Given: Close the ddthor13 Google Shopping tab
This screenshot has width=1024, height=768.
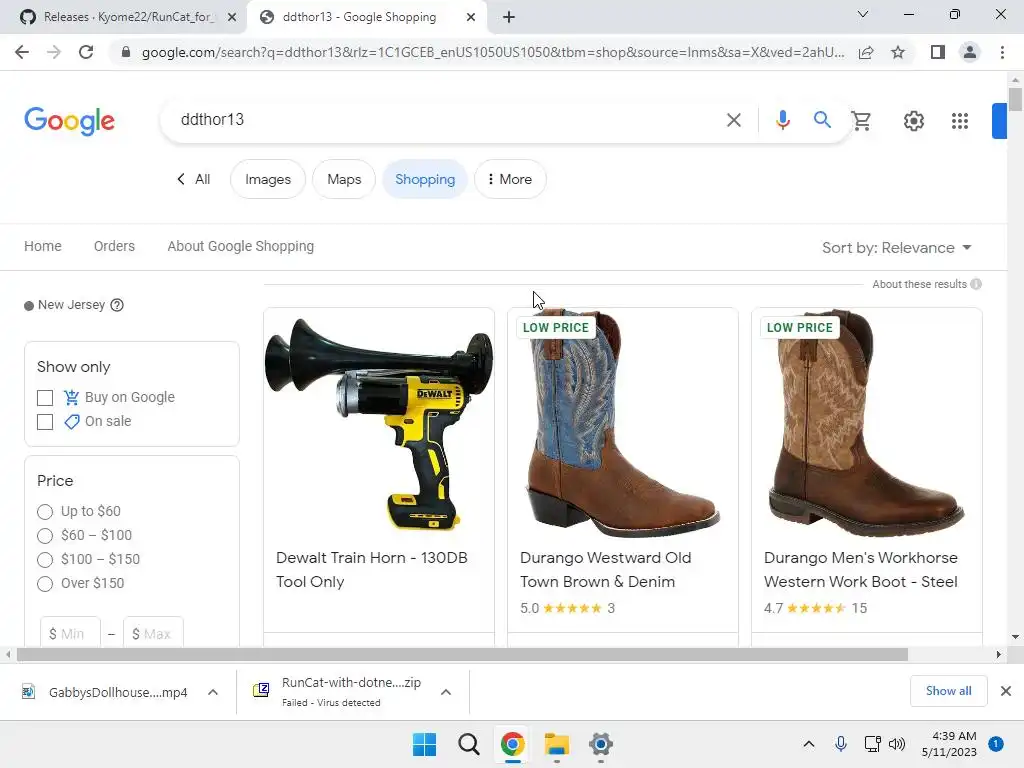Looking at the screenshot, I should [x=471, y=17].
